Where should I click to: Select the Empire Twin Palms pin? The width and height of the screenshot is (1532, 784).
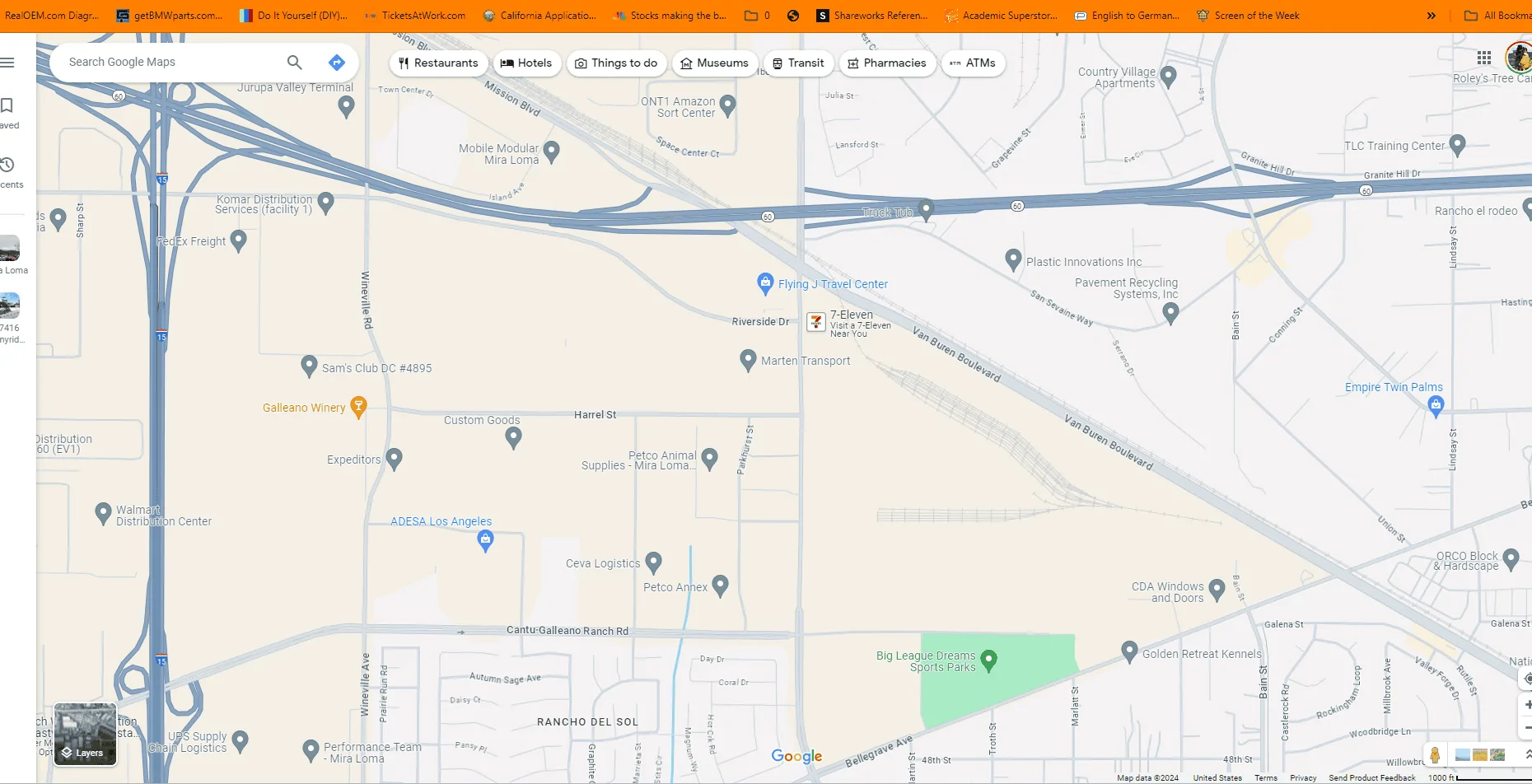point(1436,405)
